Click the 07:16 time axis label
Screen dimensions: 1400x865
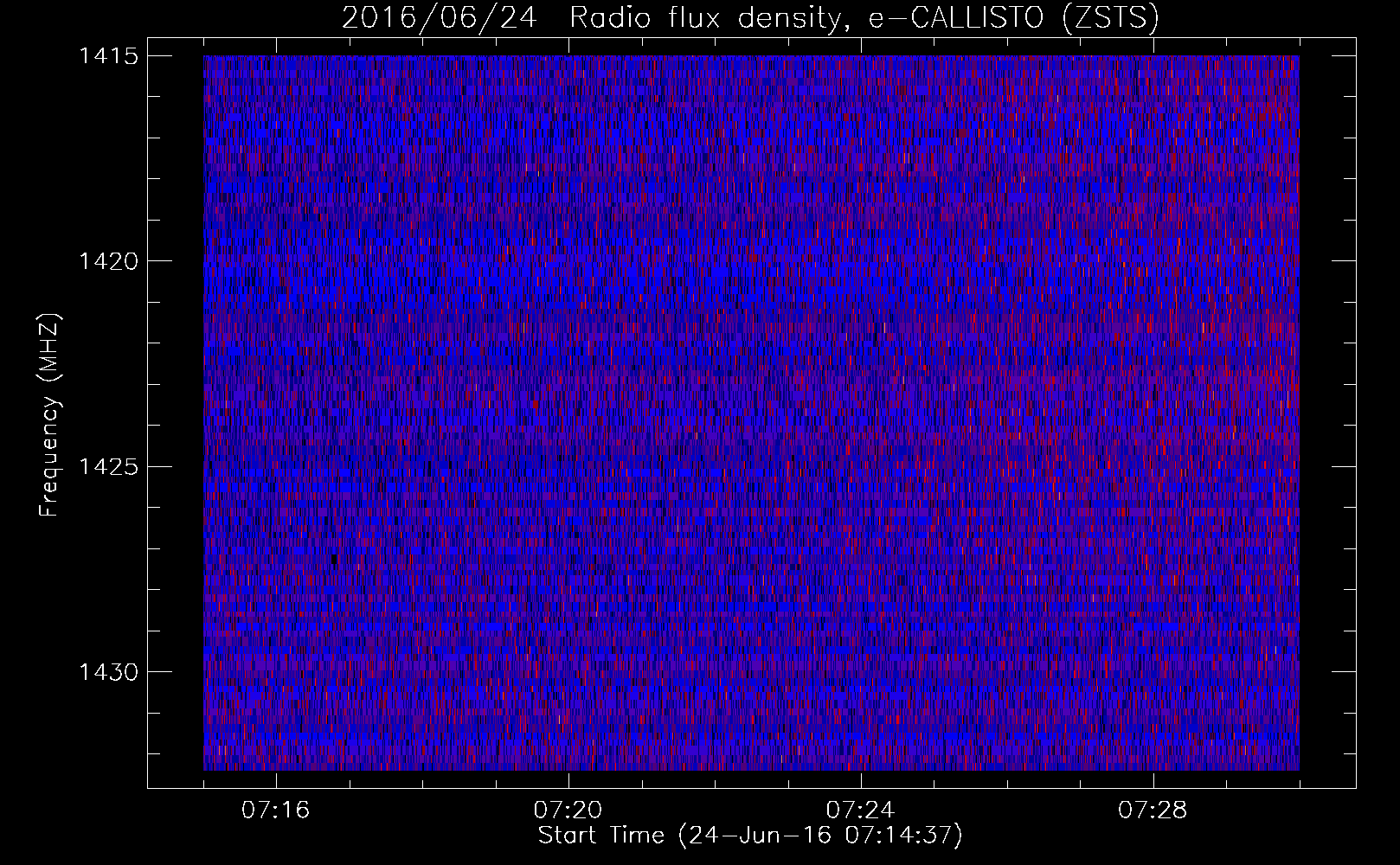(x=276, y=811)
